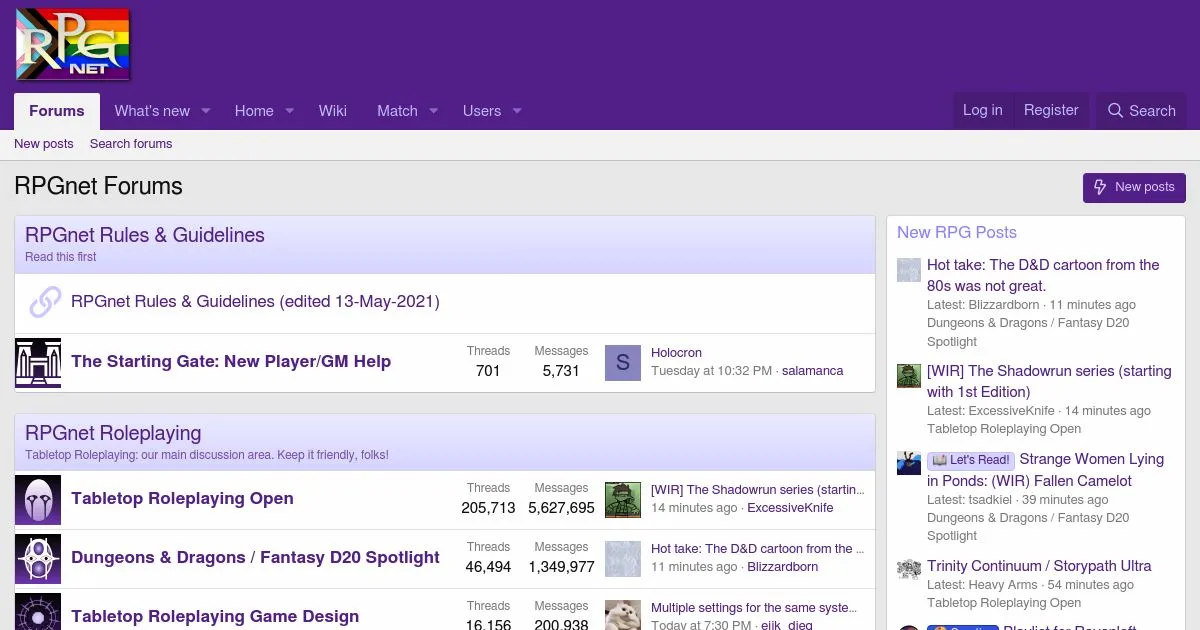Open the RPGnet Roleplaying category header
The width and height of the screenshot is (1200, 630).
click(113, 433)
